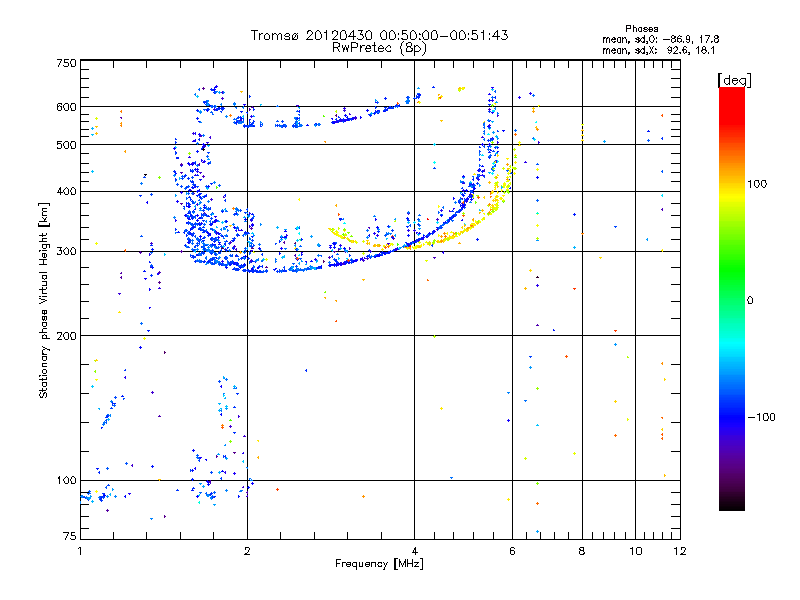This screenshot has height=600, width=800.
Task: Click the x-axis label '10'
Action: point(635,551)
